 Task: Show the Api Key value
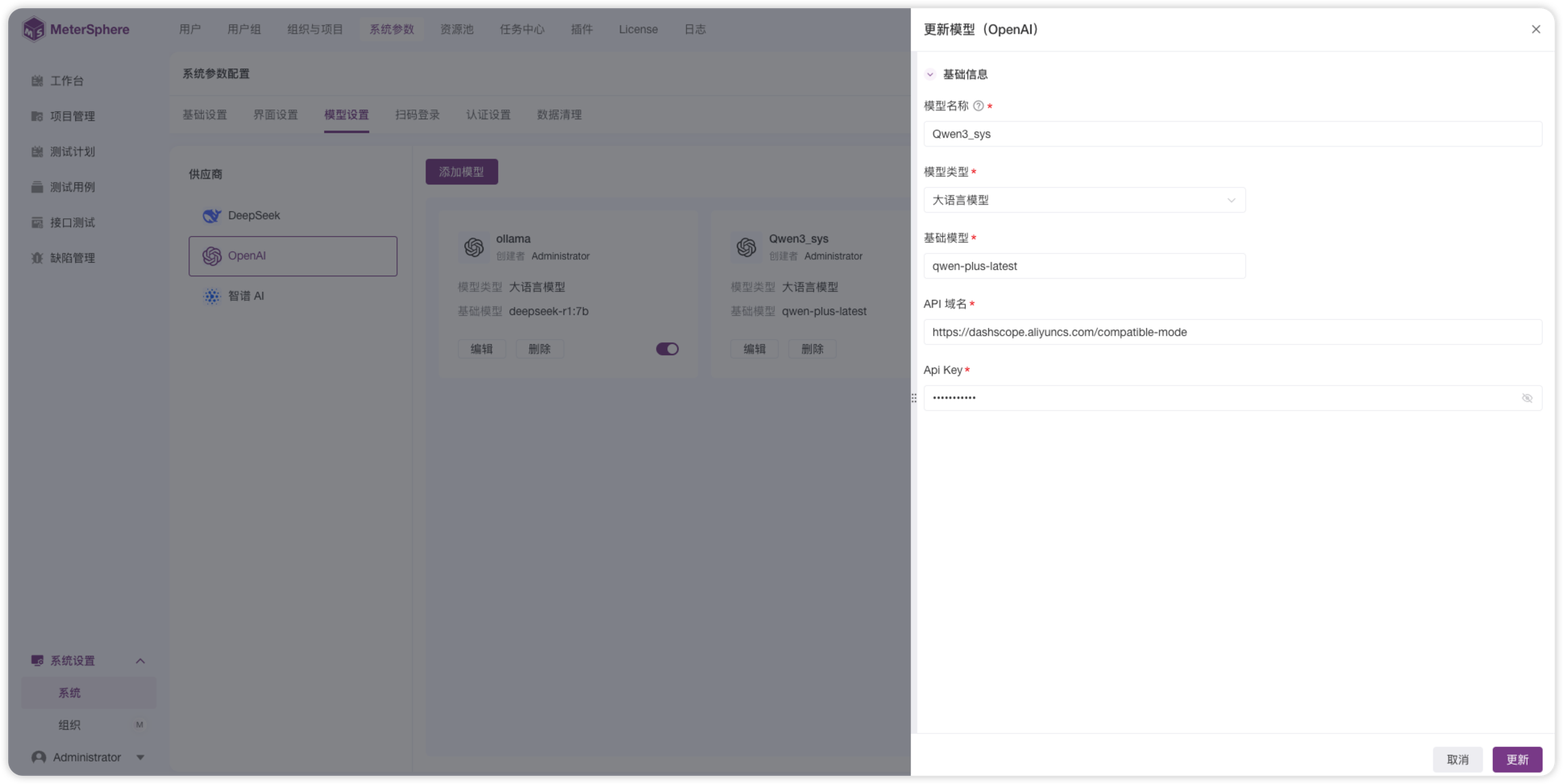tap(1527, 398)
